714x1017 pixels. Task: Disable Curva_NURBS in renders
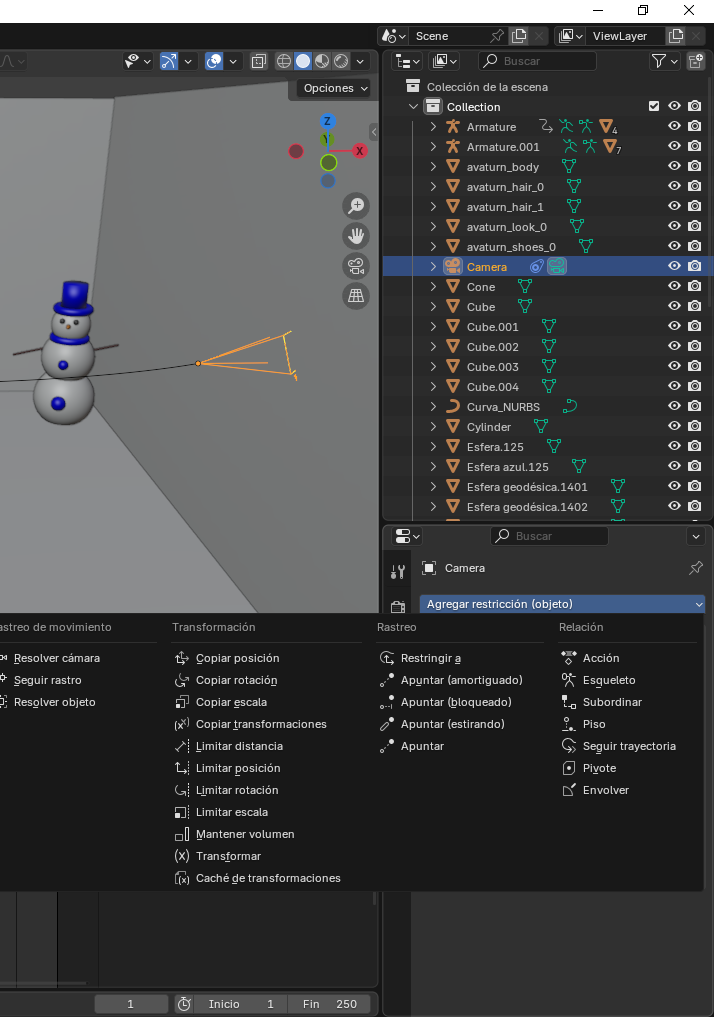(x=695, y=406)
